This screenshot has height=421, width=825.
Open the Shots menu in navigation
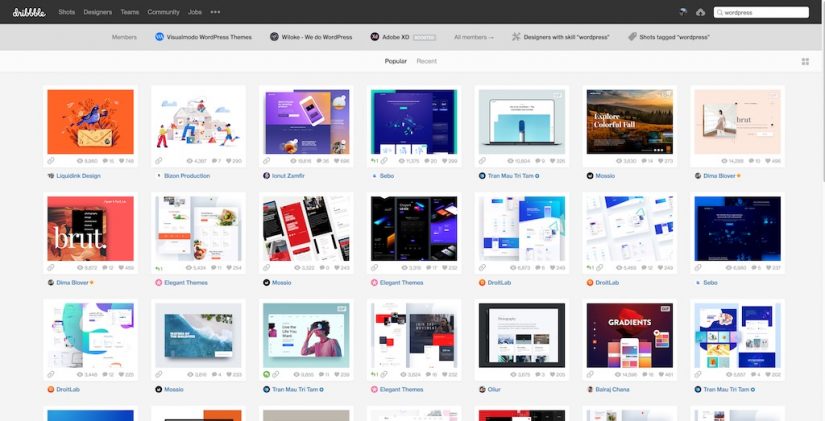tap(66, 12)
